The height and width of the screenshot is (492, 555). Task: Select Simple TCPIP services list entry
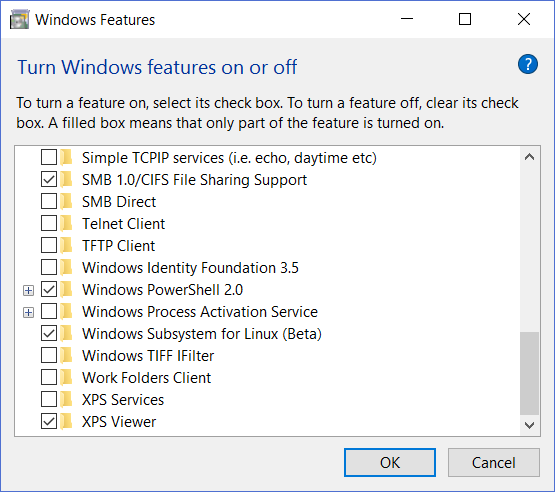point(229,158)
